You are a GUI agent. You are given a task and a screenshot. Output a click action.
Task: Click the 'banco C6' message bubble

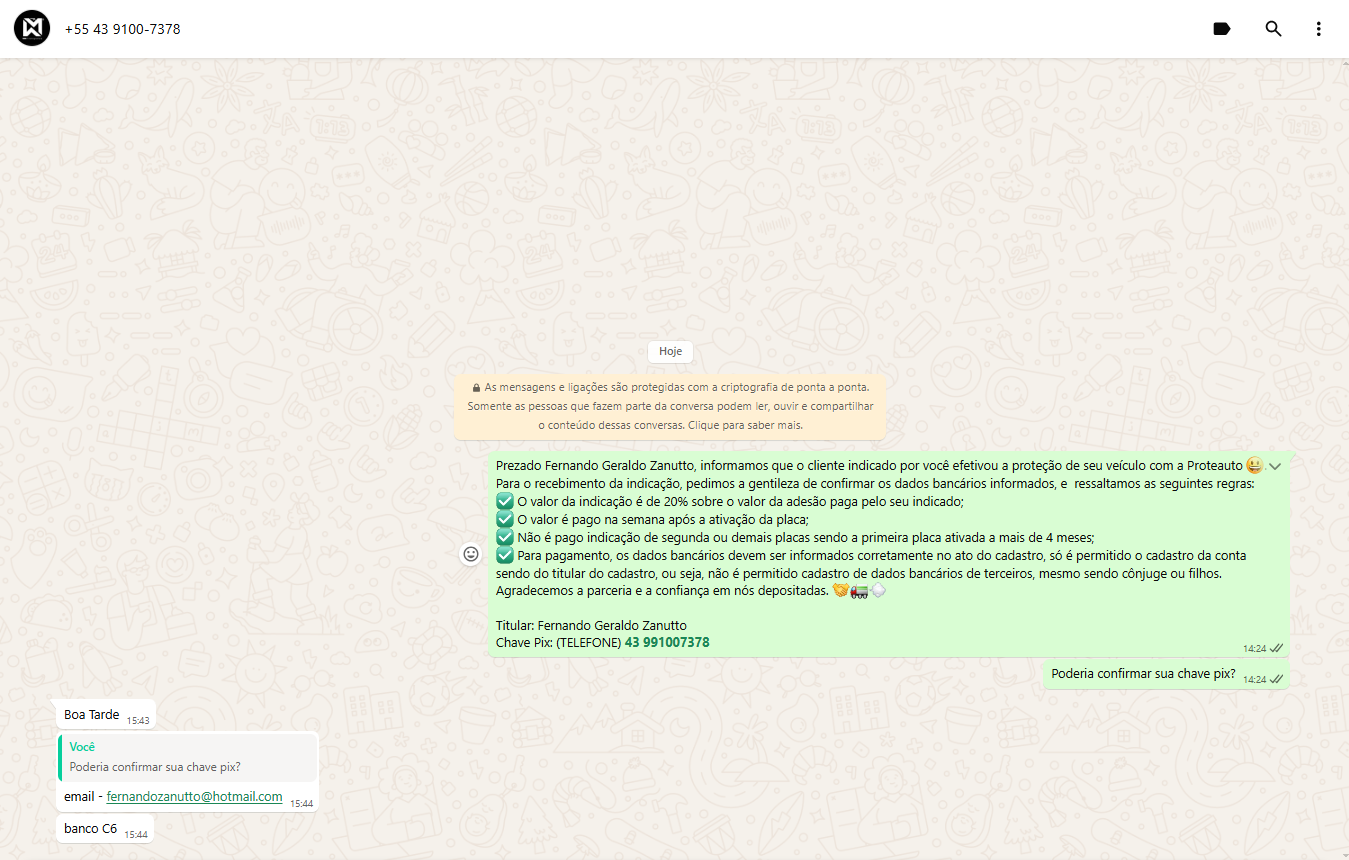tap(91, 829)
